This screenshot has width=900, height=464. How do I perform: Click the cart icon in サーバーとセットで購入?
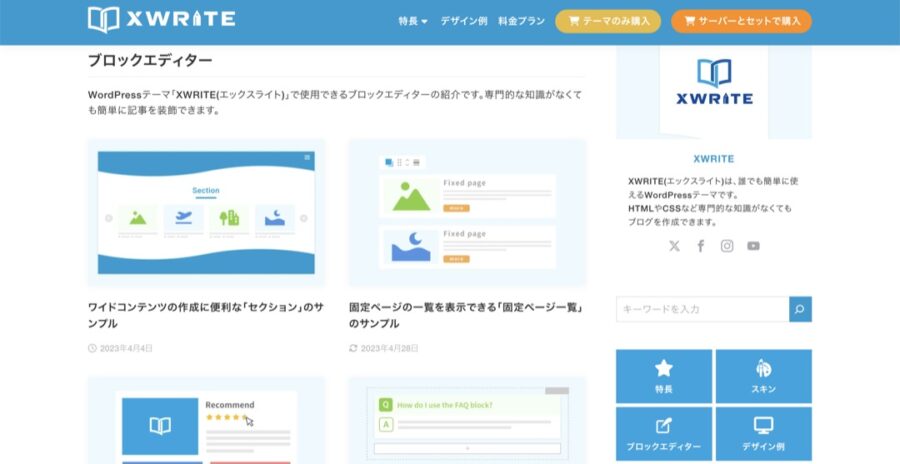point(689,21)
